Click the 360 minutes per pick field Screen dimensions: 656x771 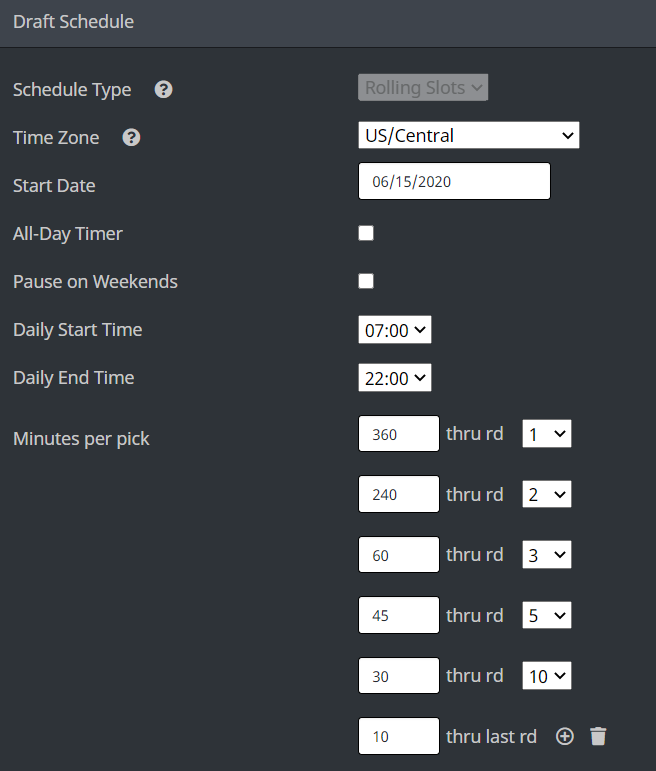399,434
